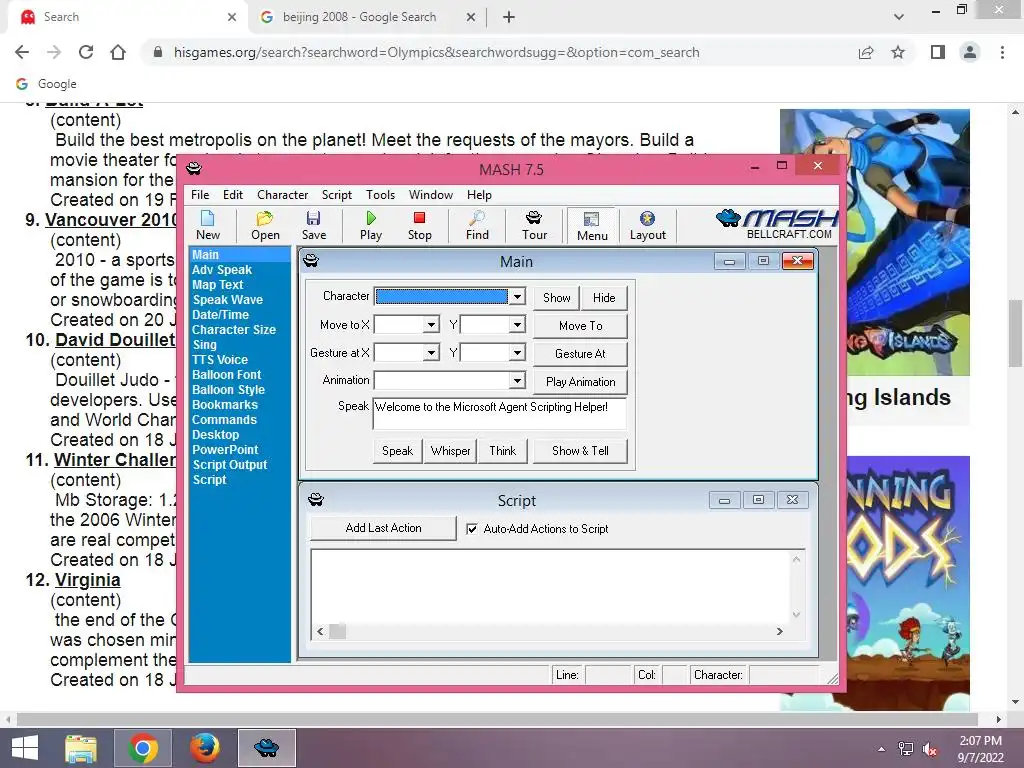The width and height of the screenshot is (1024, 768).
Task: Select Balloon Font in the sidebar
Action: click(226, 375)
